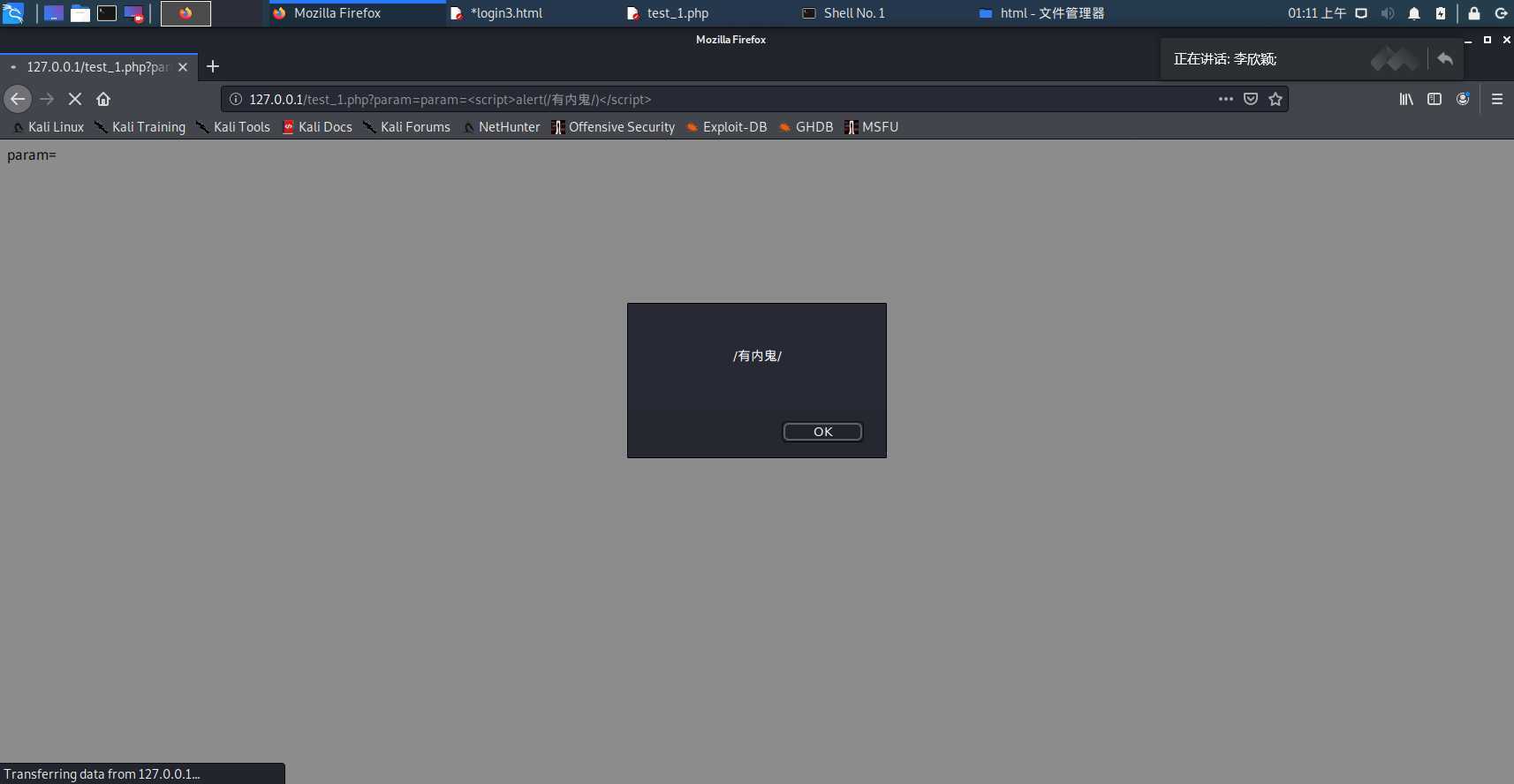The image size is (1514, 784).
Task: Click the clock showing 01:11
Action: click(1316, 13)
